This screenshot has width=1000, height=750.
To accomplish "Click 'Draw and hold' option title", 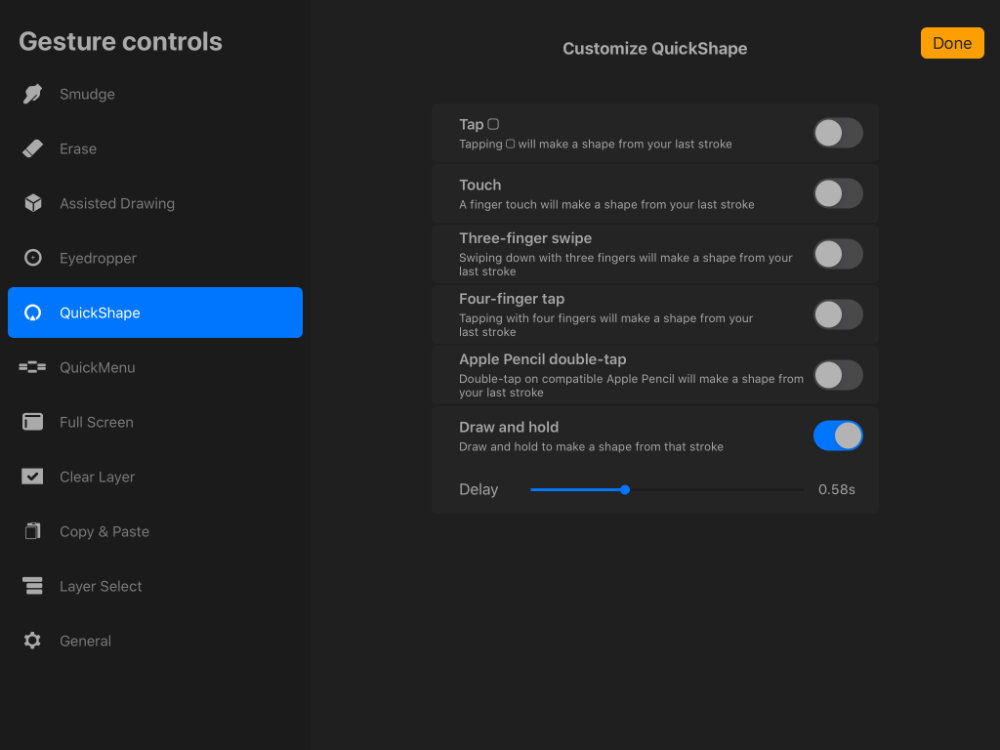I will coord(508,427).
